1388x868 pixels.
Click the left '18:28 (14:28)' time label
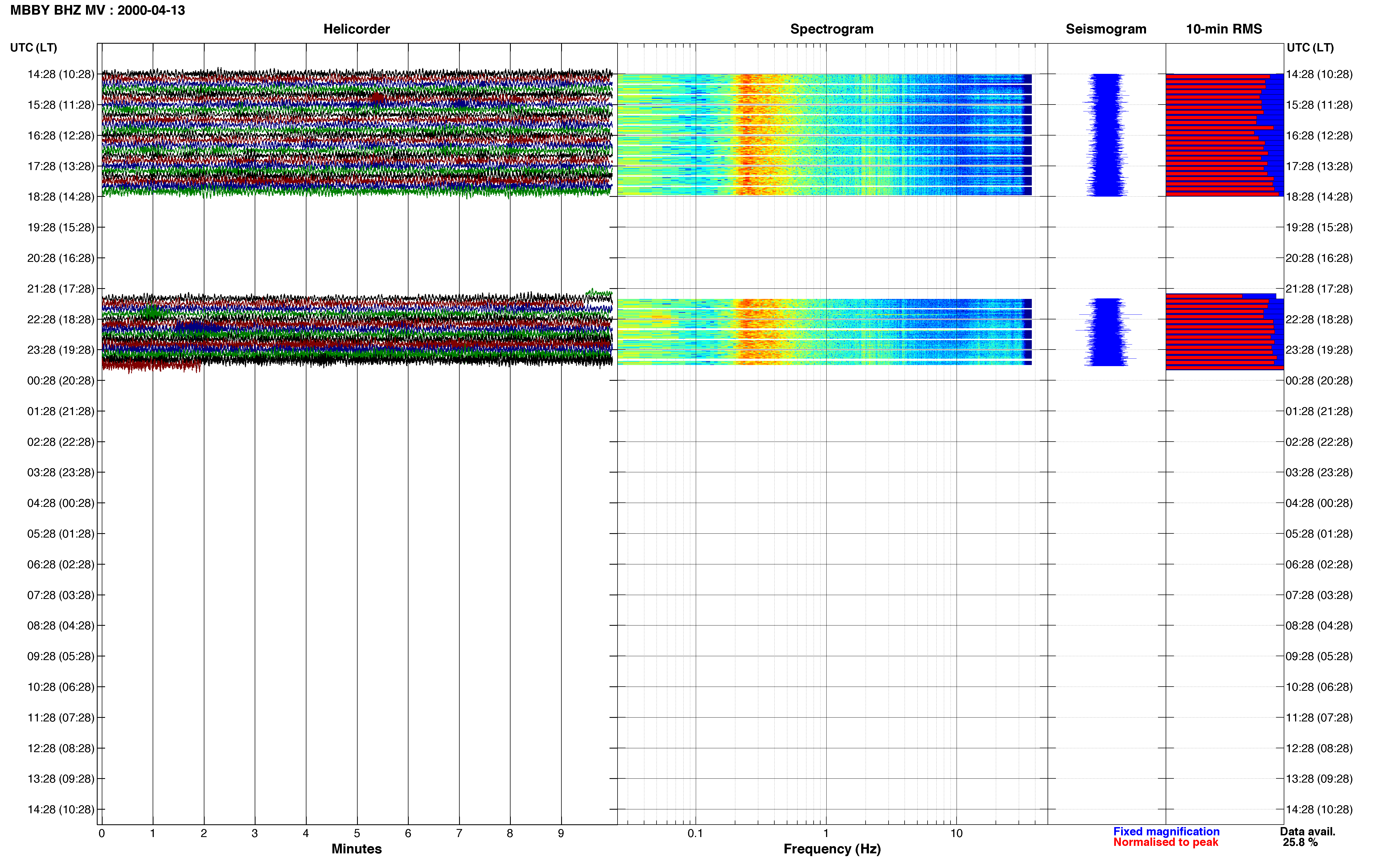(x=60, y=197)
